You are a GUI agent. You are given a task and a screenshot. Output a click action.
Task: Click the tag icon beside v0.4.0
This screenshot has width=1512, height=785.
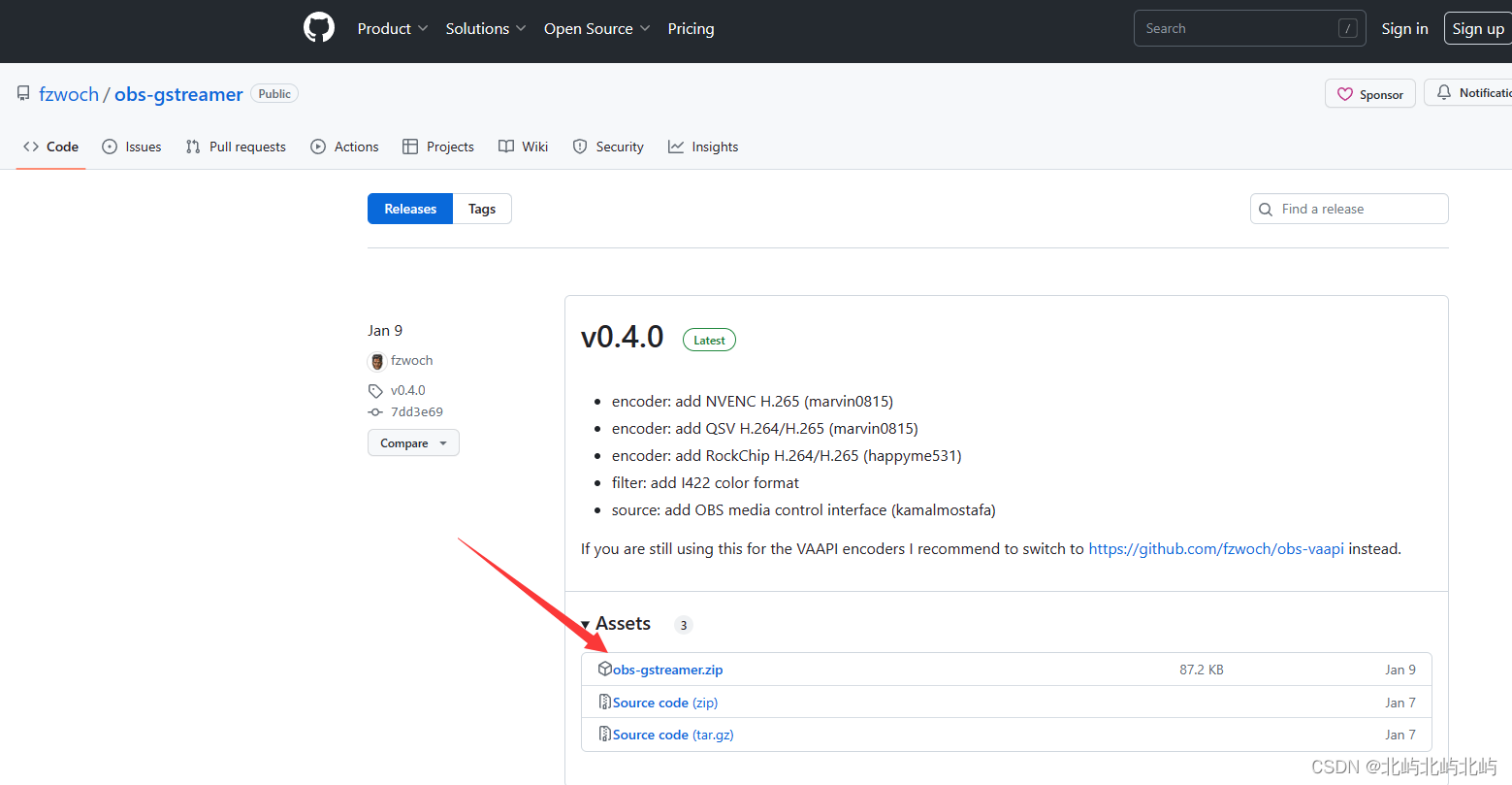click(x=375, y=390)
